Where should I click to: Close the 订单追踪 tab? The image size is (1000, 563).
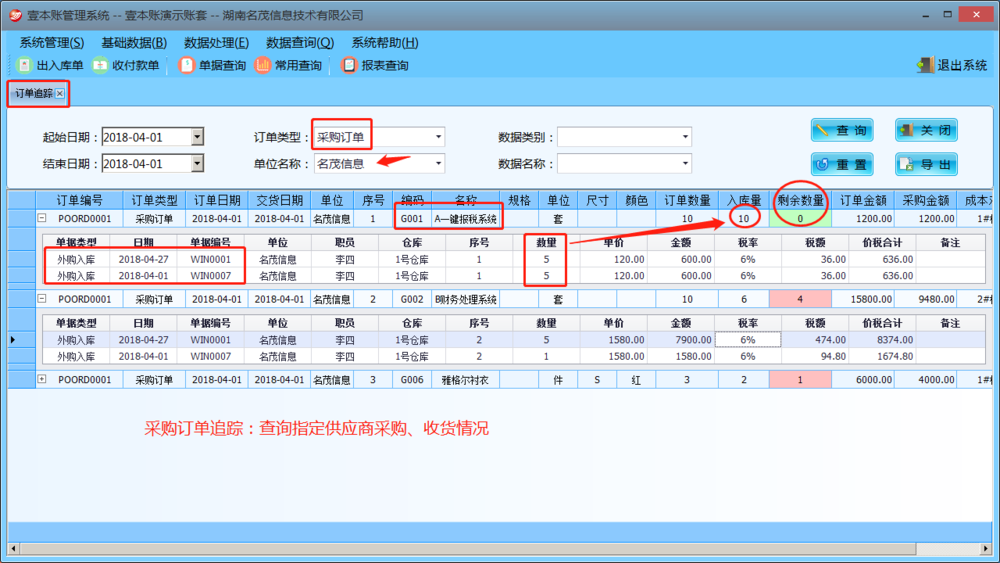[60, 94]
